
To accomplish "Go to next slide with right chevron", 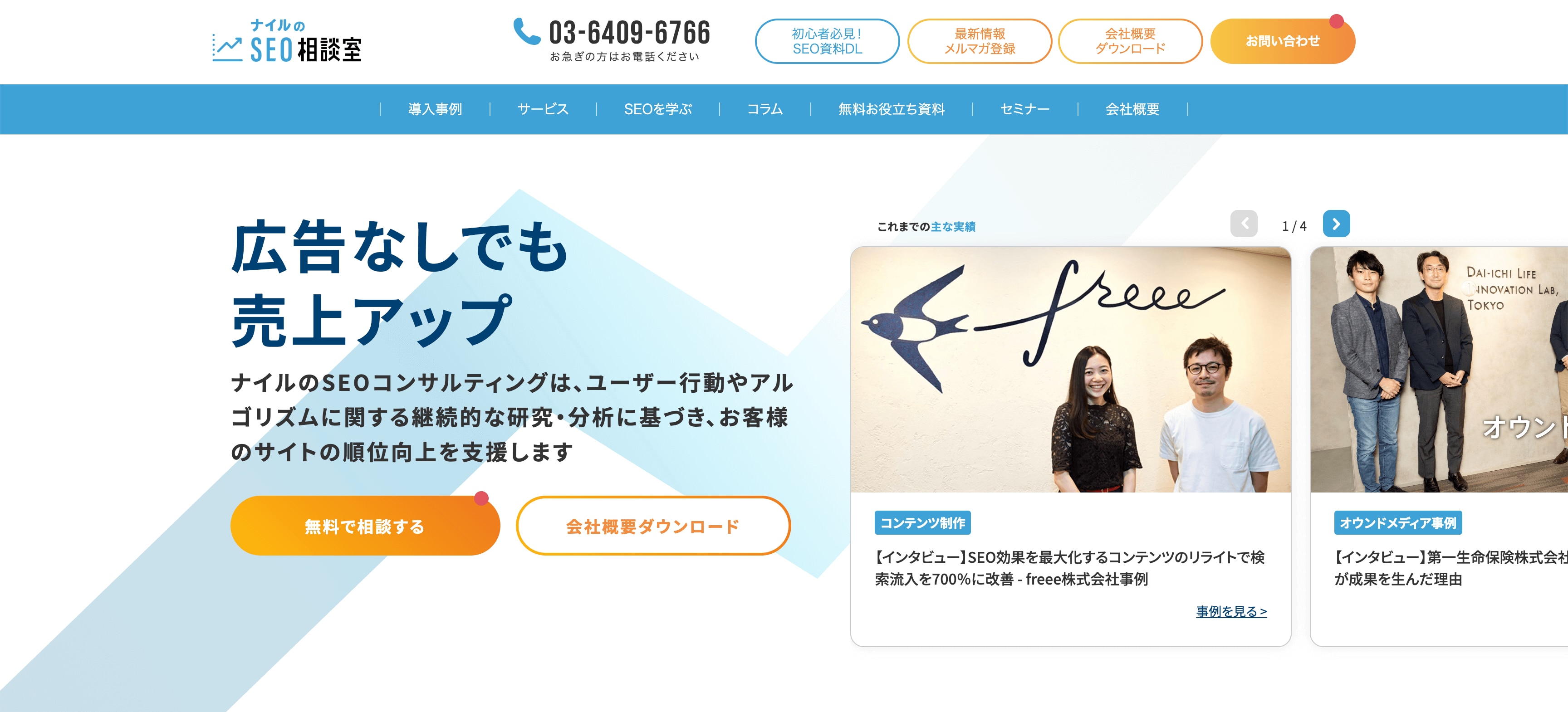I will coord(1336,224).
